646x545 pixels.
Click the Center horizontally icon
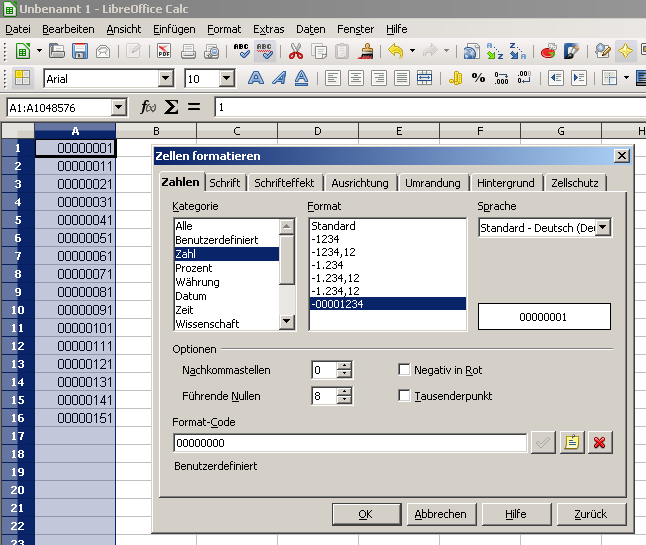[x=356, y=78]
